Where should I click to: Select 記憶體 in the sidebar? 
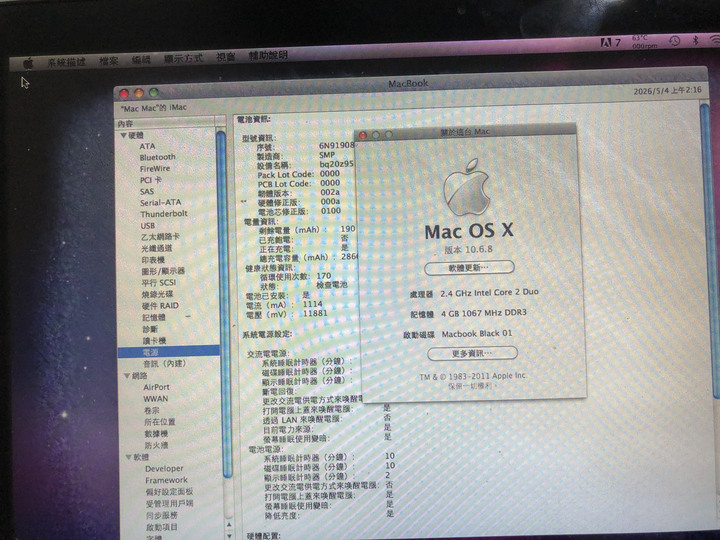(x=154, y=317)
